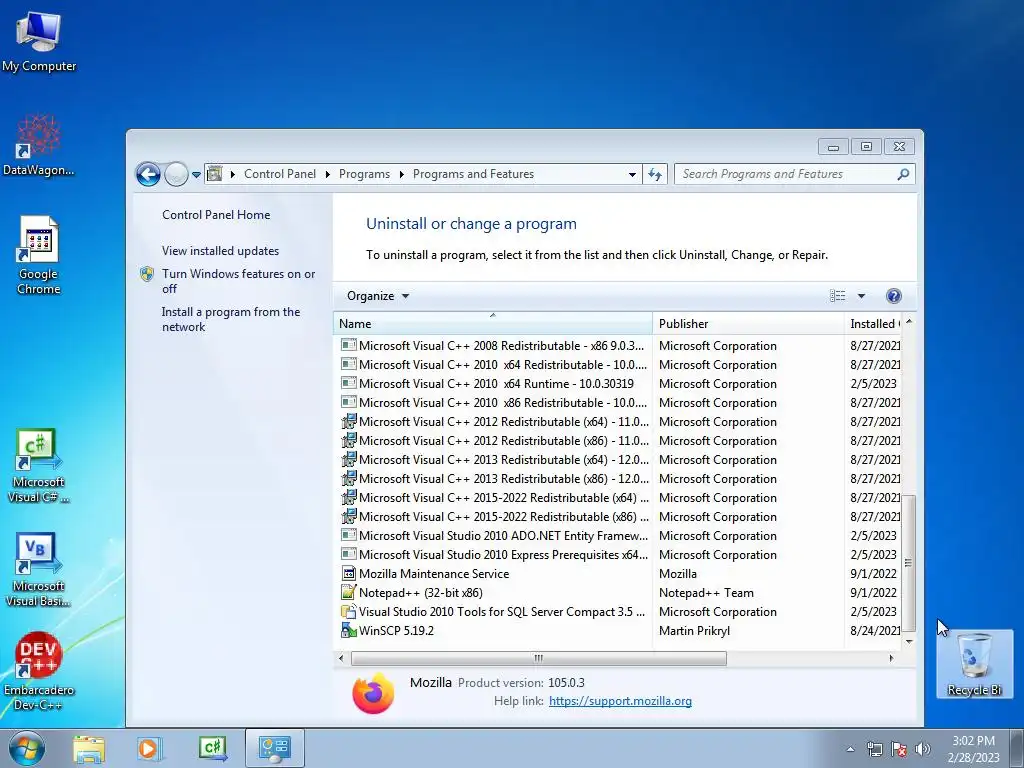Select Visual C++ 2013 Redistributable (x64) row
The image size is (1024, 768).
click(620, 460)
